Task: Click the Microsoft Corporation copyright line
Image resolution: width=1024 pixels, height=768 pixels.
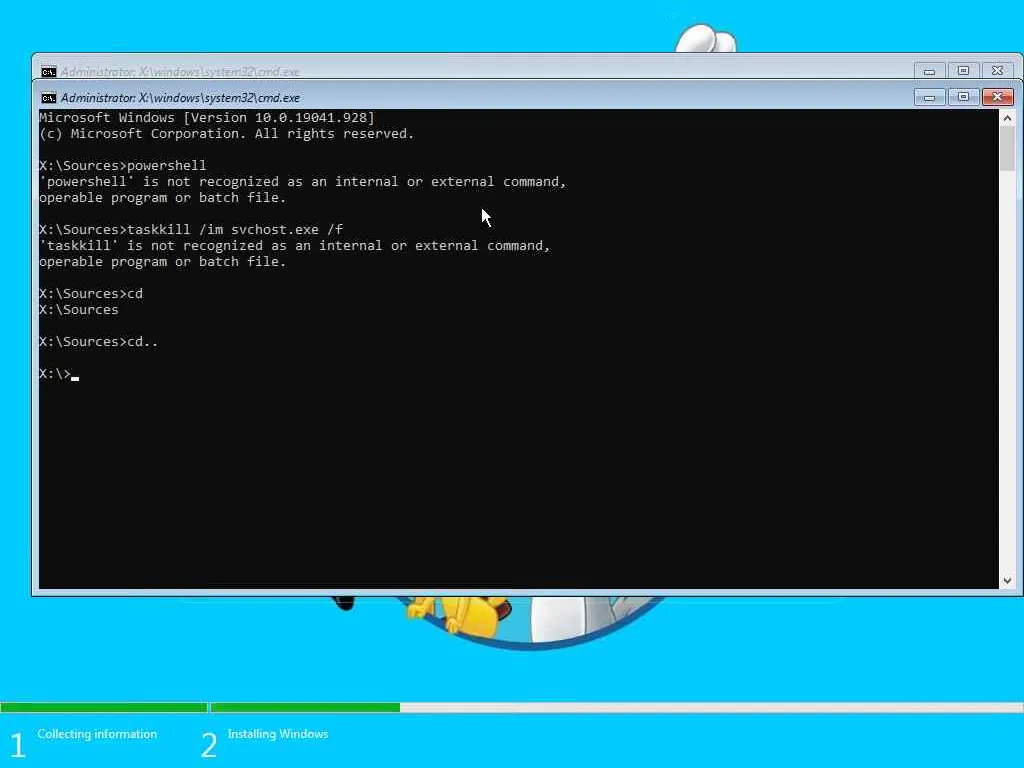Action: 227,134
